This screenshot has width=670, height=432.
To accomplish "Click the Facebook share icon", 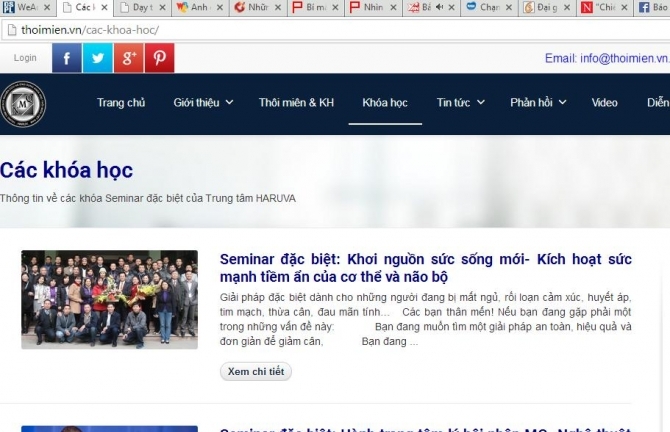I will [x=67, y=58].
